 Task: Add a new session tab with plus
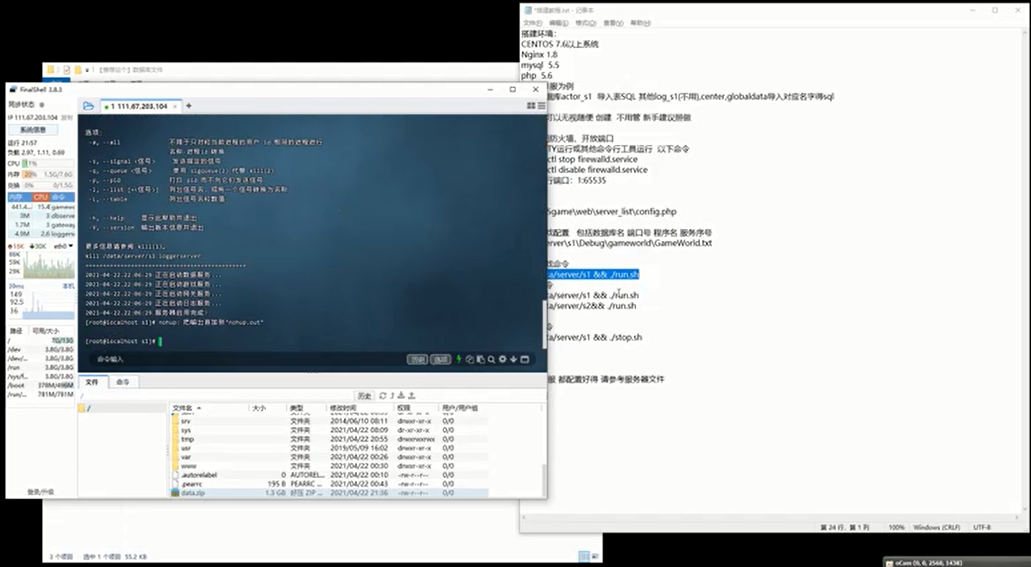[x=189, y=106]
